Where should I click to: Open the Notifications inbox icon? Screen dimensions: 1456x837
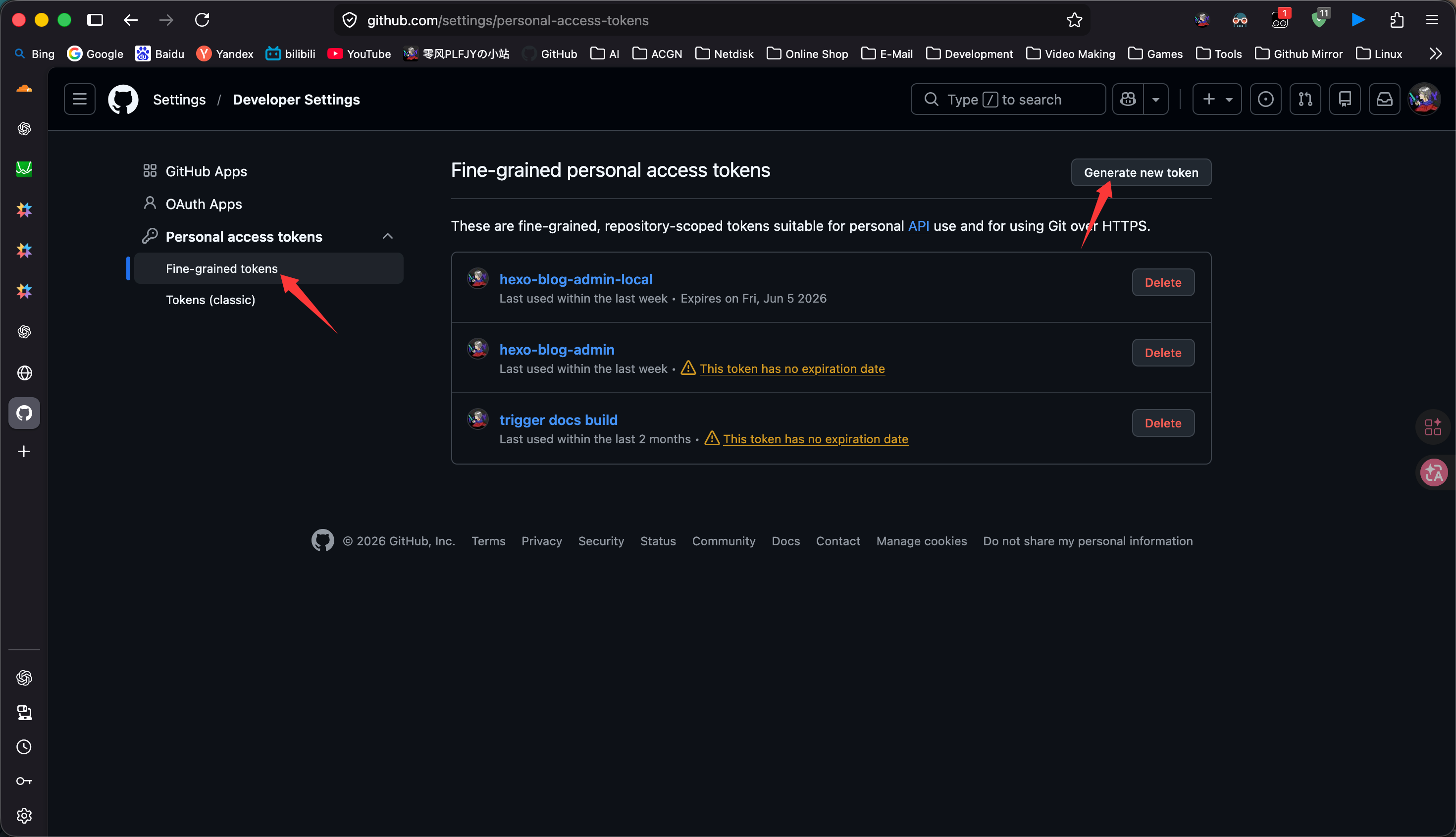[x=1385, y=100]
